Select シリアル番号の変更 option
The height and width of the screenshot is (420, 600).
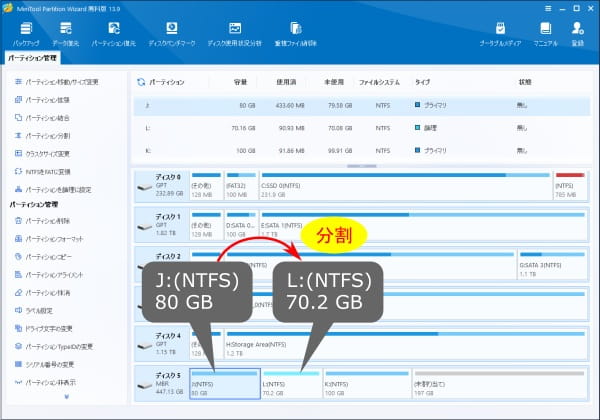click(44, 365)
